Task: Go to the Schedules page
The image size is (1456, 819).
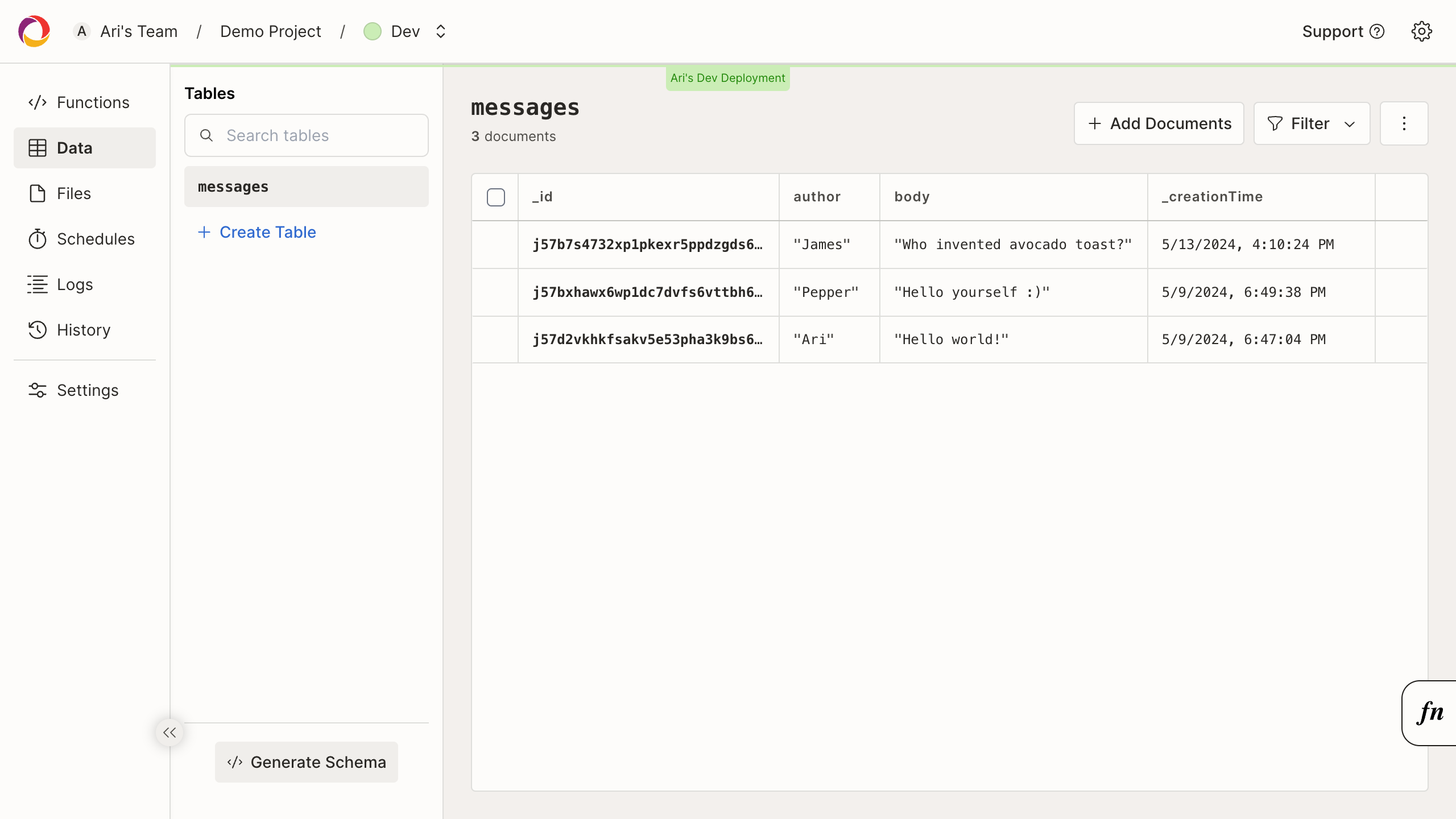Action: (84, 239)
